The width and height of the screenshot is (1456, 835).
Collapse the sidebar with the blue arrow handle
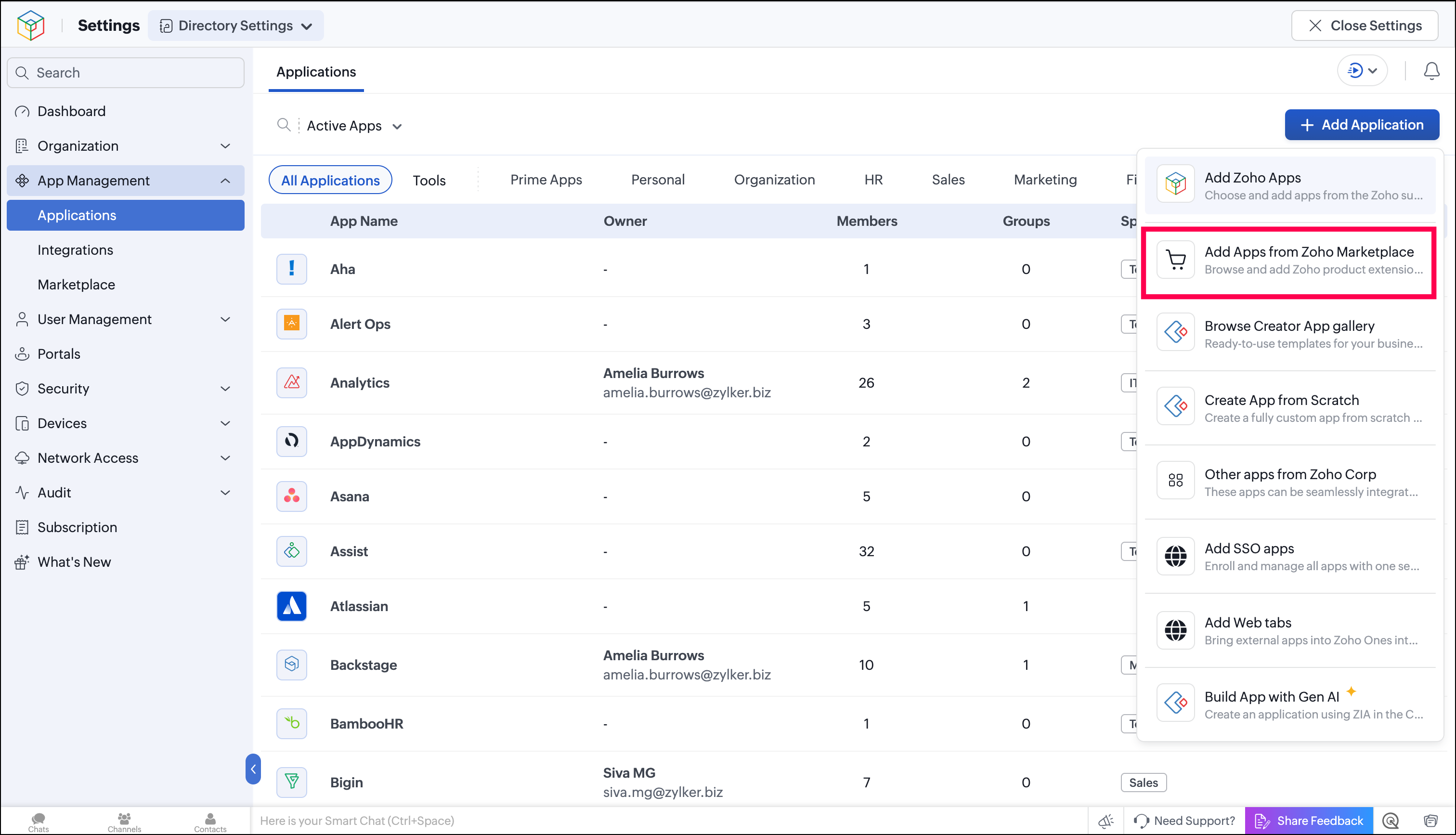[253, 769]
